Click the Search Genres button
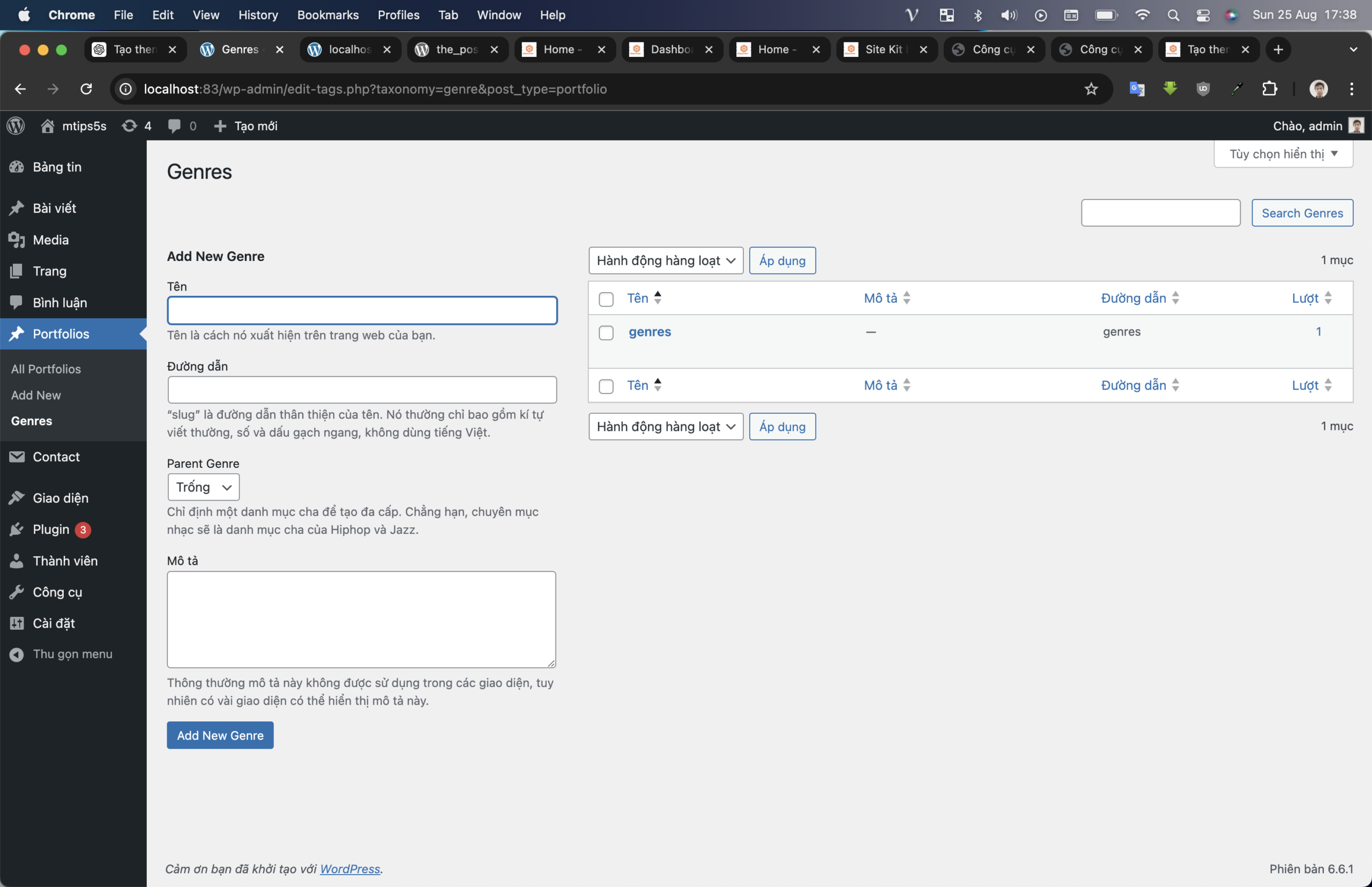Image resolution: width=1372 pixels, height=887 pixels. coord(1302,211)
